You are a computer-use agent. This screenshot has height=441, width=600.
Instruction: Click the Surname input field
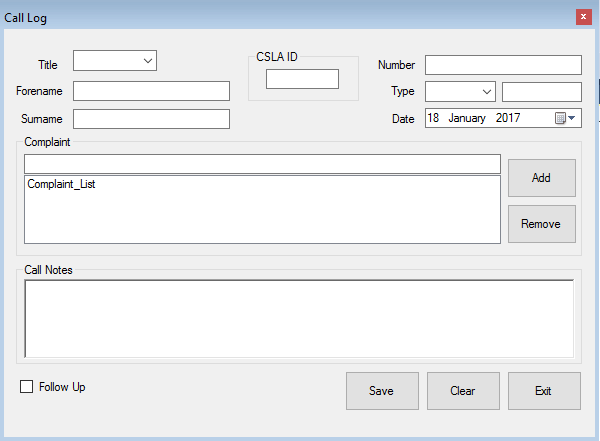(152, 119)
